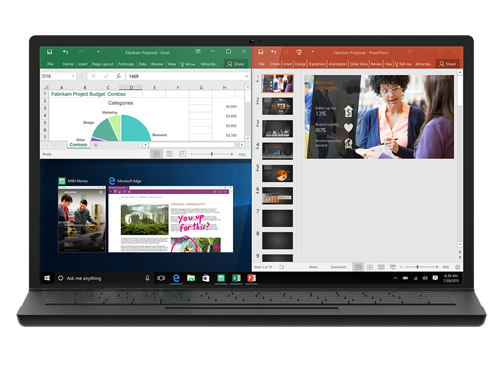Adjust the PowerPoint zoom slider
This screenshot has height=370, width=500.
[x=417, y=267]
